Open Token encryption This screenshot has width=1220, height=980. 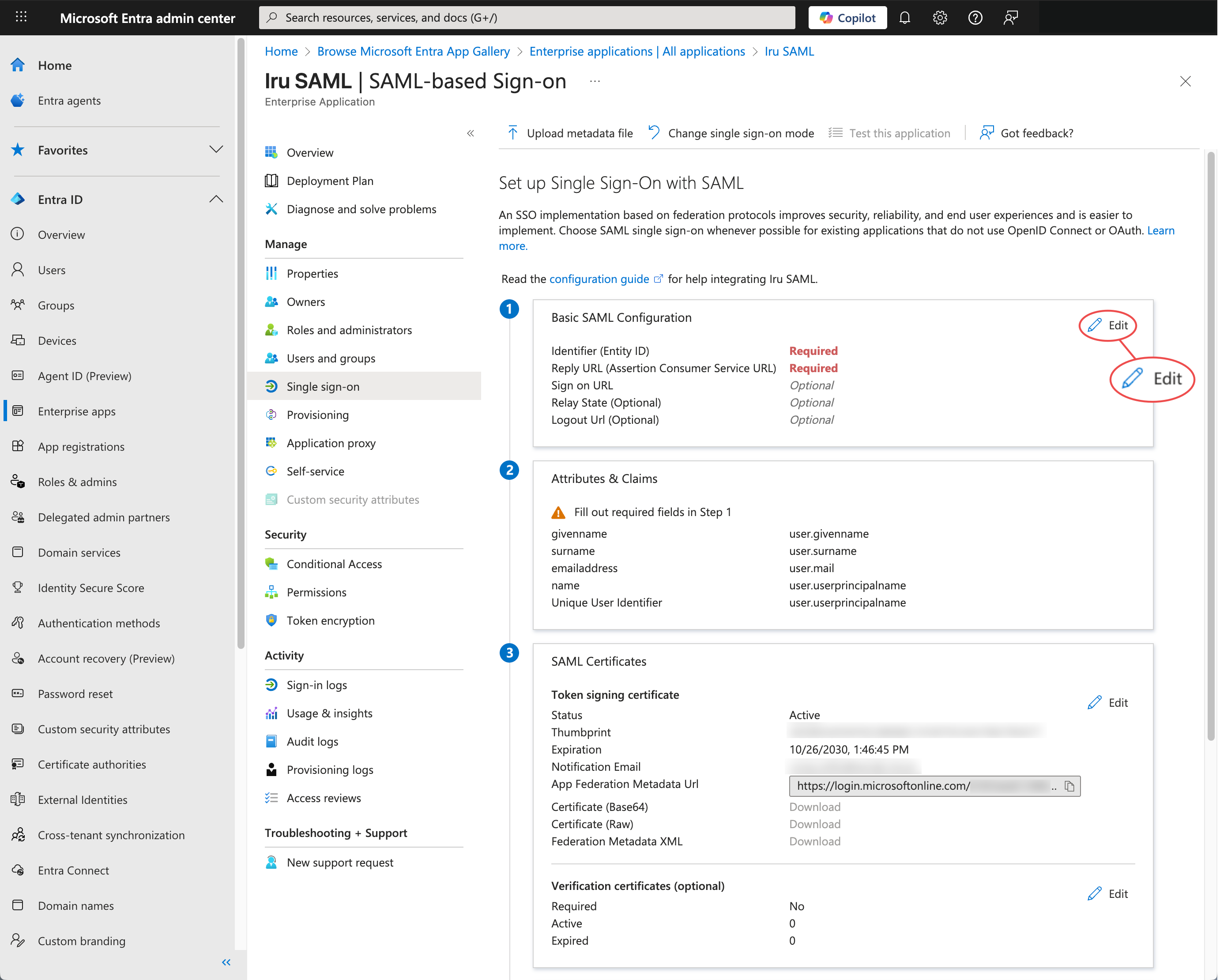click(331, 621)
